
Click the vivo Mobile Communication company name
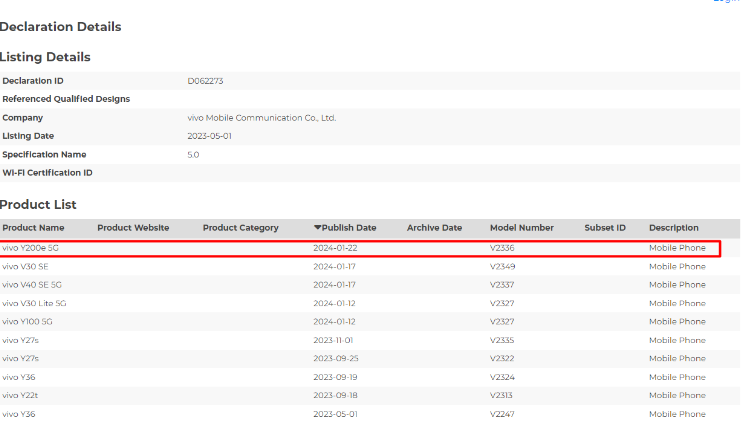point(262,117)
